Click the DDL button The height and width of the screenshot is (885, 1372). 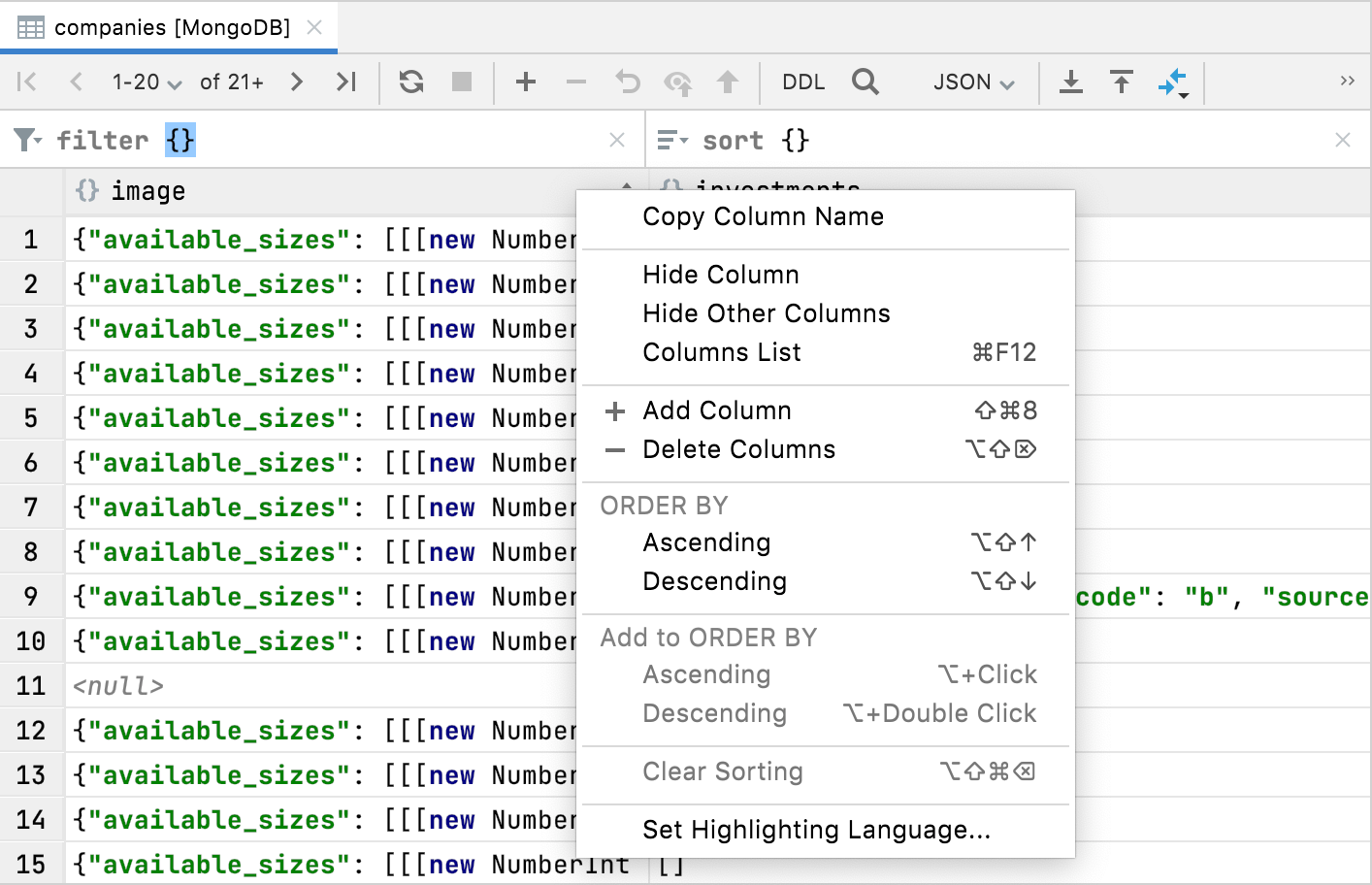802,82
